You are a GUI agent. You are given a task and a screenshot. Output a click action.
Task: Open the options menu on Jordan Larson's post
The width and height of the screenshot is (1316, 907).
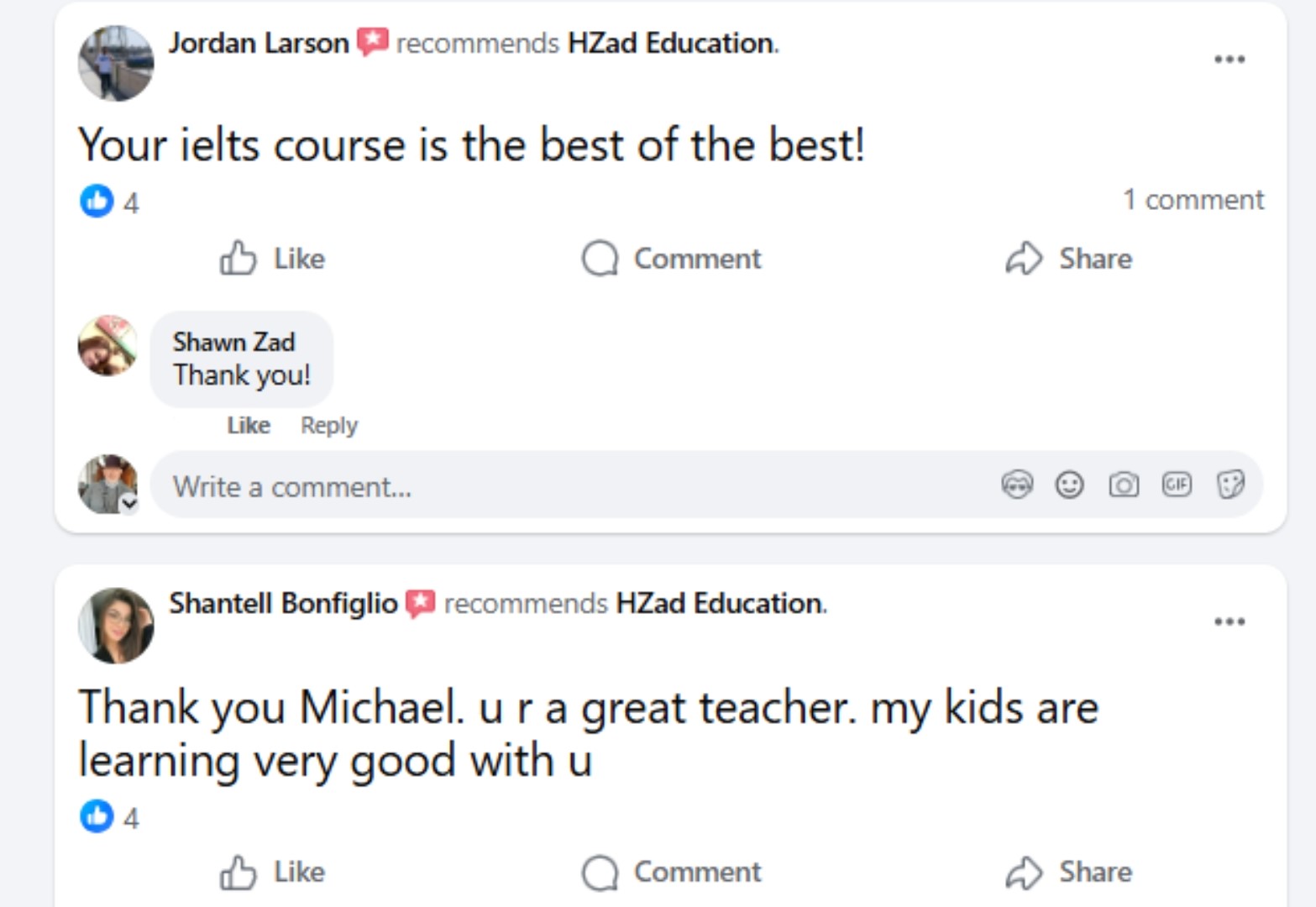[1229, 59]
